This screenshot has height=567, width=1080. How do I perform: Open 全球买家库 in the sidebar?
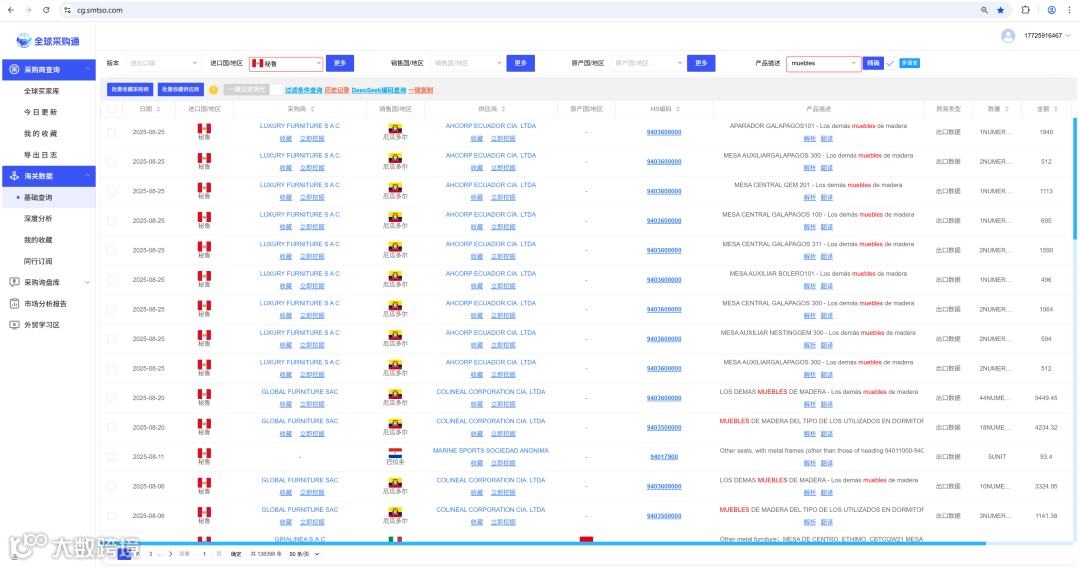(41, 91)
